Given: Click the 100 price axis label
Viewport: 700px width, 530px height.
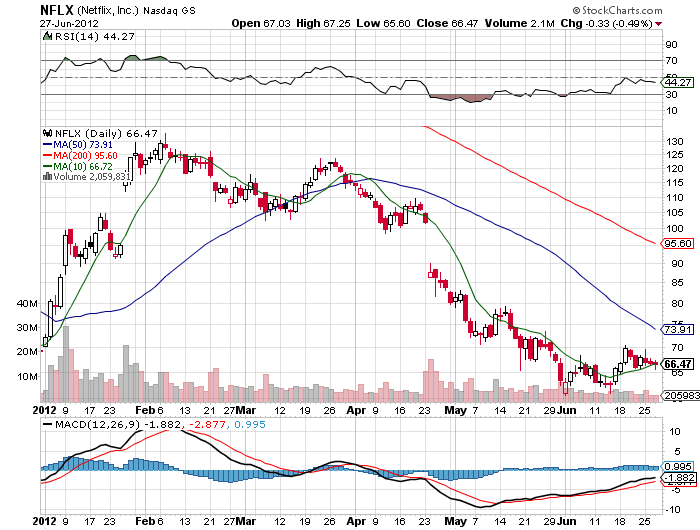Looking at the screenshot, I should click(675, 228).
